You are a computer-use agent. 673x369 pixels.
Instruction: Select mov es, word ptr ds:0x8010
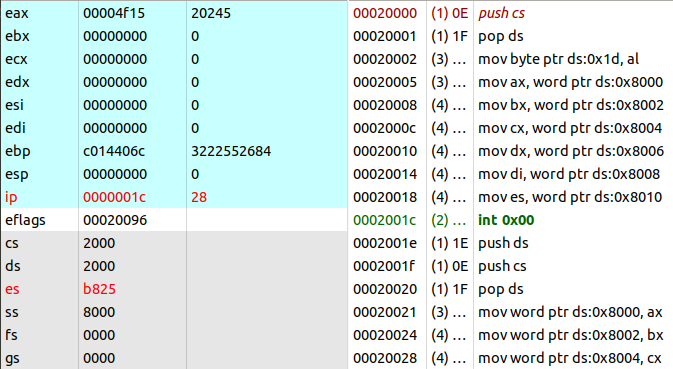570,197
